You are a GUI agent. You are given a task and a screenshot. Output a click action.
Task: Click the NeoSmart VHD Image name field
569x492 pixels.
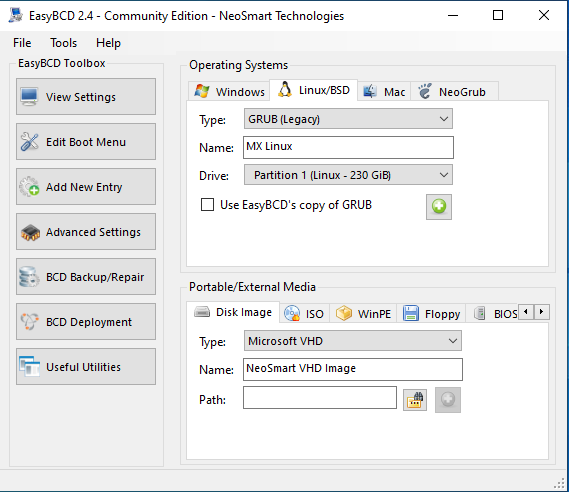click(x=353, y=369)
